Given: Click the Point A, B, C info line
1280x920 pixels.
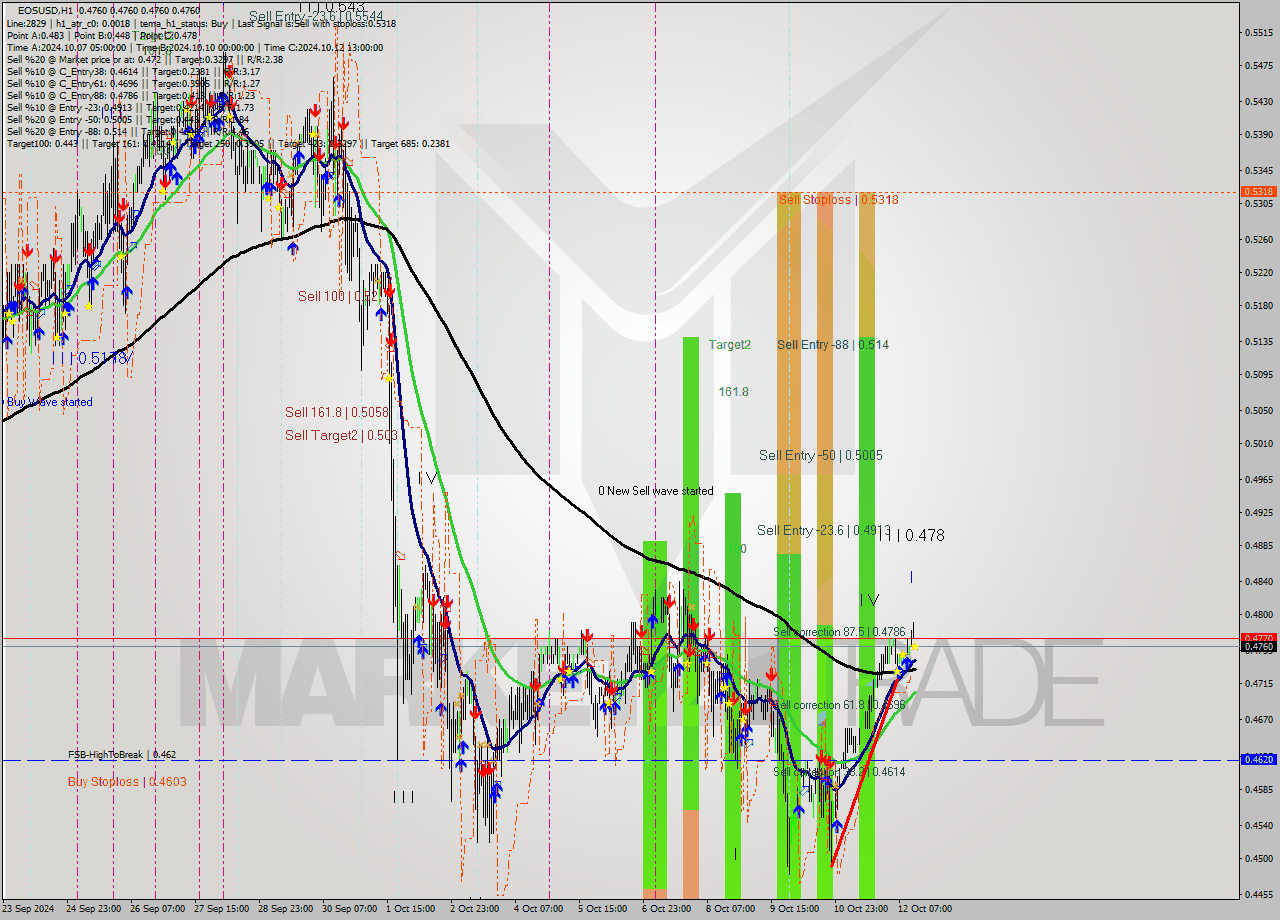Looking at the screenshot, I should [x=102, y=35].
